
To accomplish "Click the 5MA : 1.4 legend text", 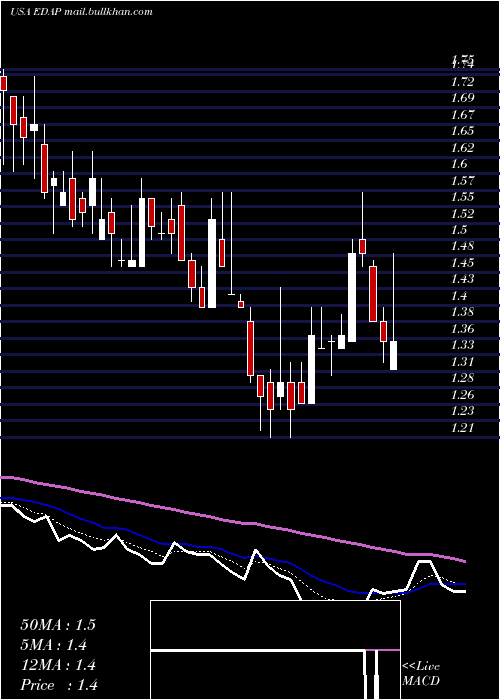I will (54, 645).
